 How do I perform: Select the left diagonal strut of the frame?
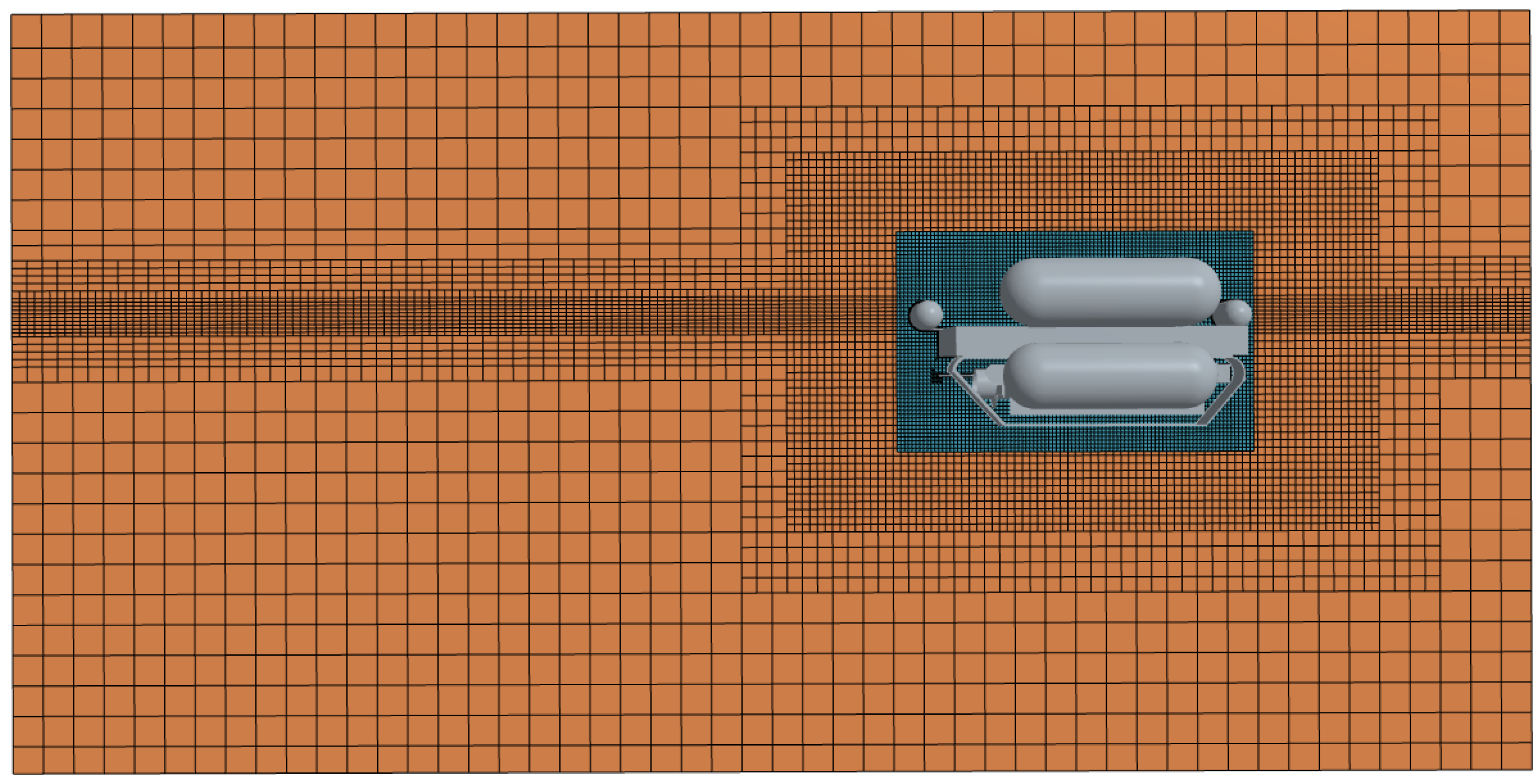(975, 398)
